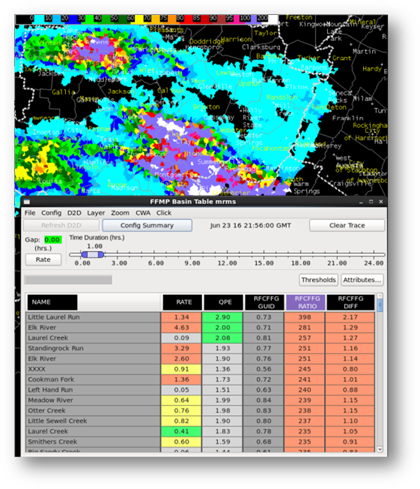This screenshot has width=420, height=489.
Task: Click the Config Summary button
Action: [x=147, y=225]
